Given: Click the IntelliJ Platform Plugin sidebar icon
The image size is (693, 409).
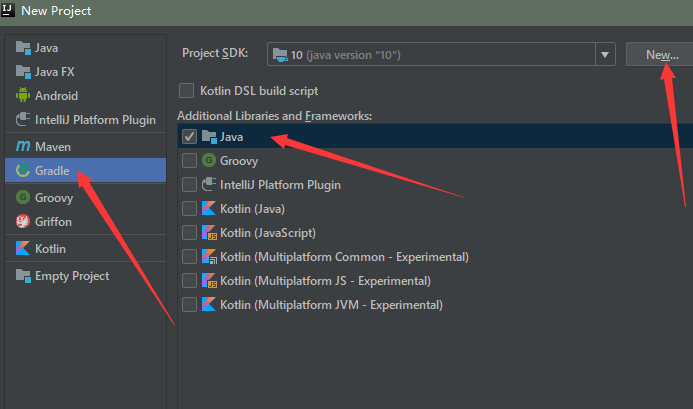Looking at the screenshot, I should click(x=23, y=119).
